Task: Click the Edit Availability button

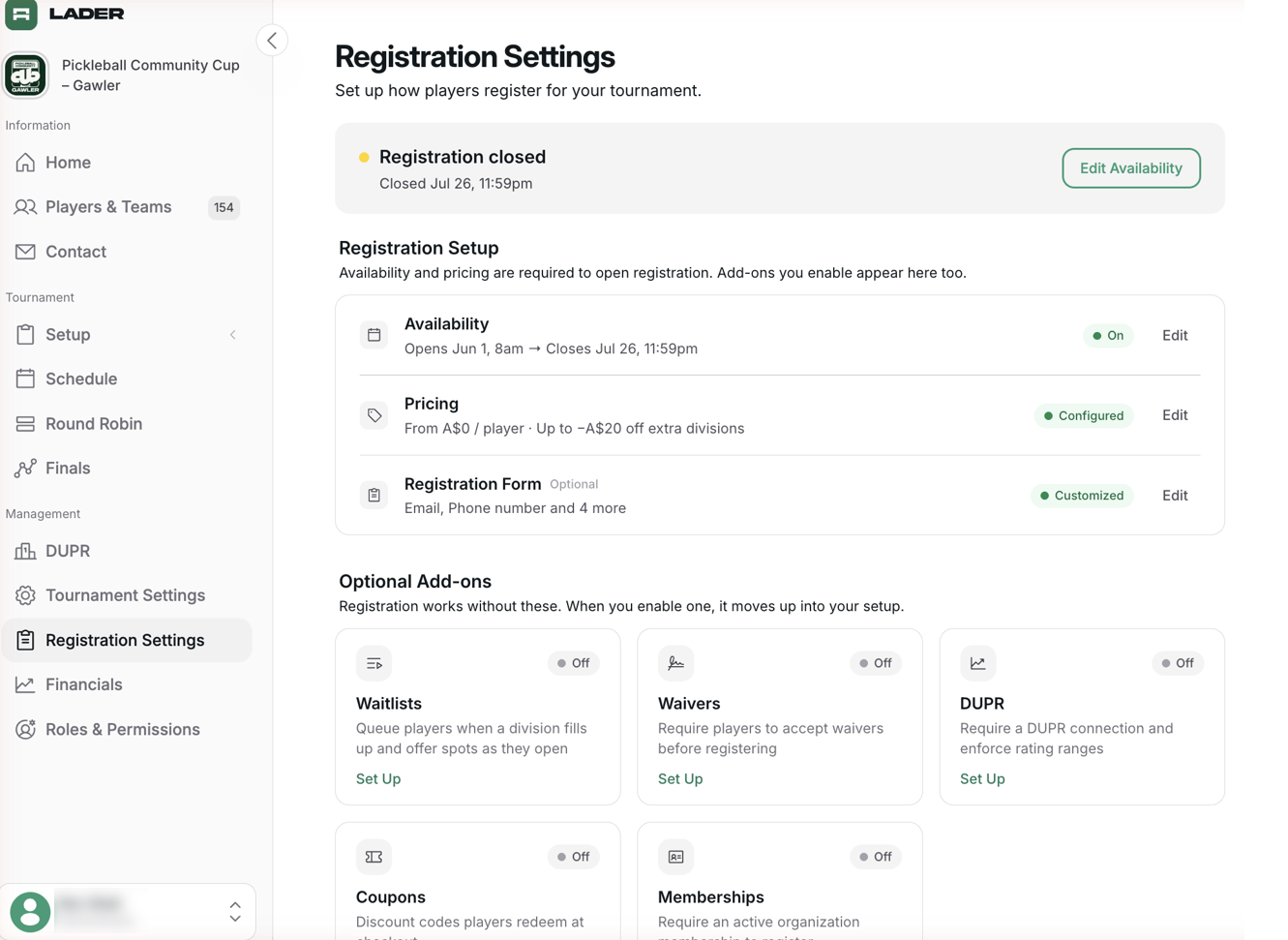Action: [1130, 168]
